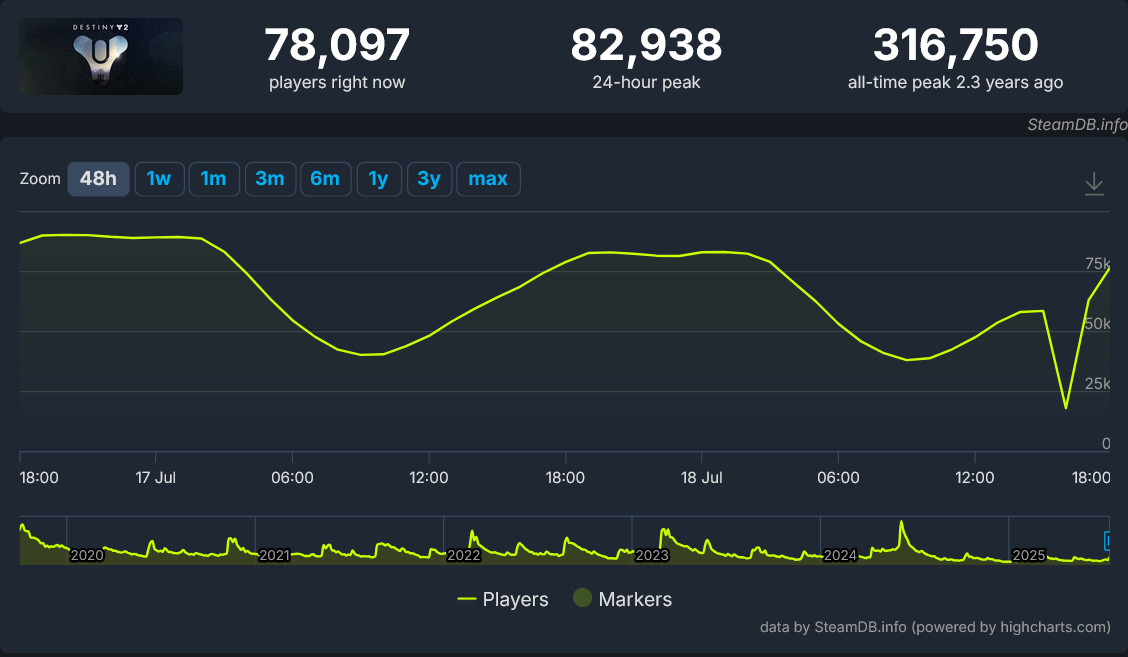Click the '78,097' players right now value
The image size is (1128, 657).
point(337,45)
